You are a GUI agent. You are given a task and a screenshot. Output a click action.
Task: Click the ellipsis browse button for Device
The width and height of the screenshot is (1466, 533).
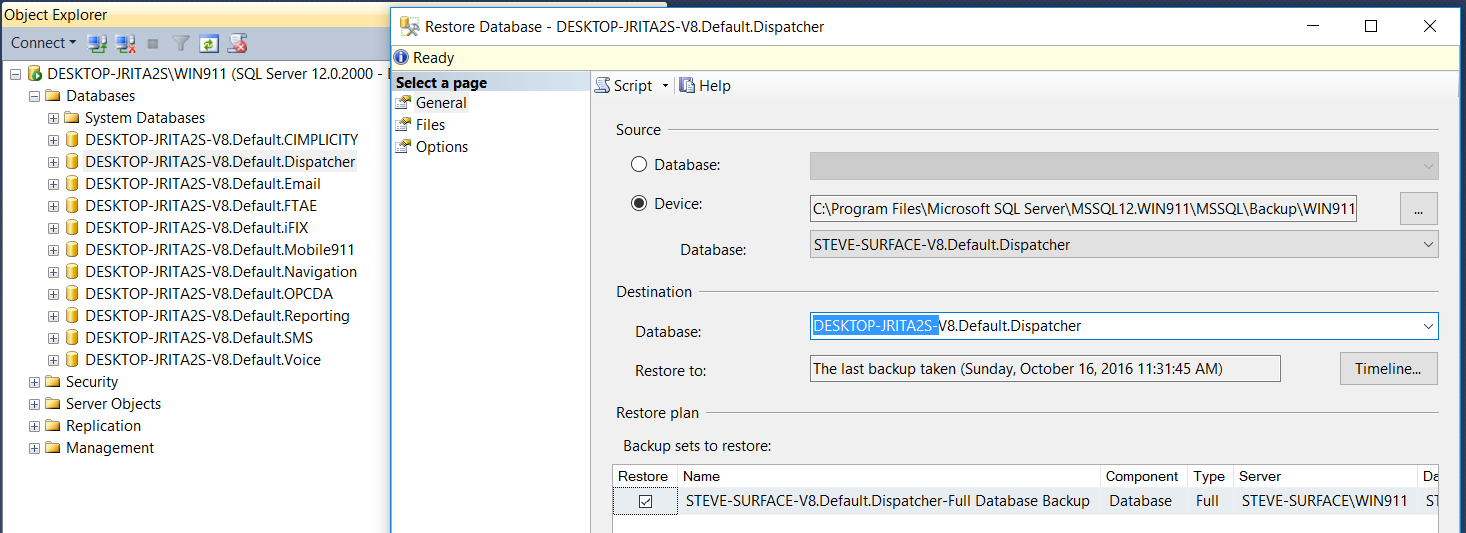click(1419, 209)
